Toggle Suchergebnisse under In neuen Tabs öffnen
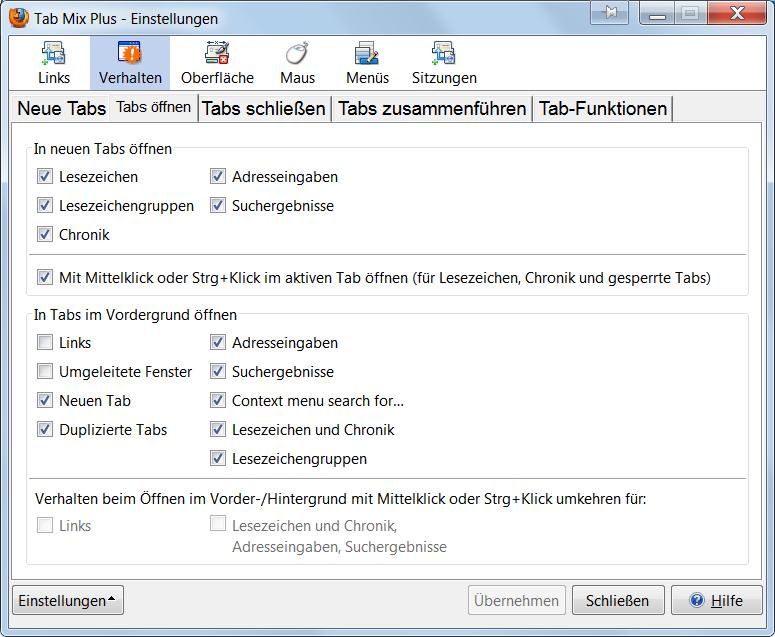Screen dimensions: 775x637 tap(218, 205)
